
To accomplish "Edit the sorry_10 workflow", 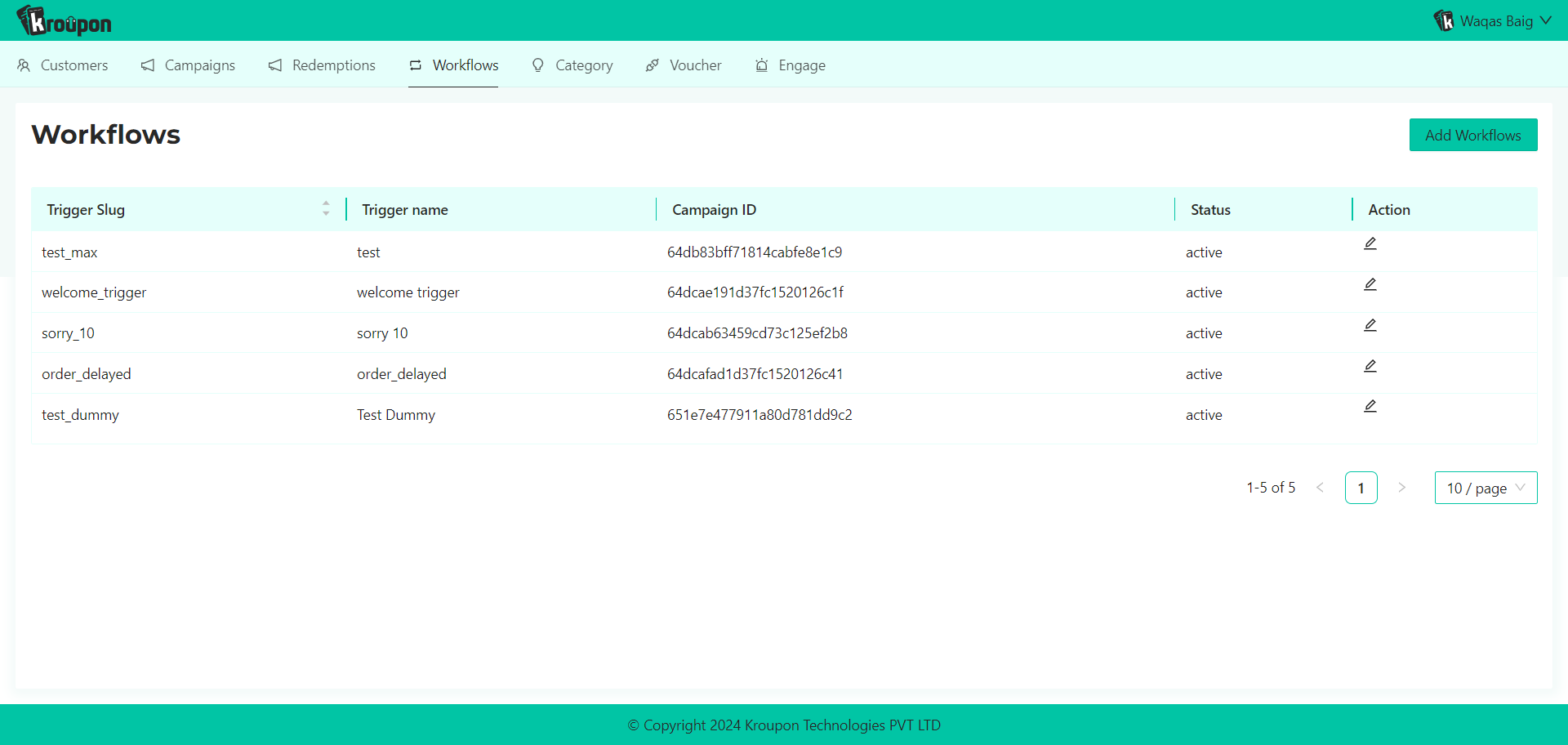I will [1370, 325].
